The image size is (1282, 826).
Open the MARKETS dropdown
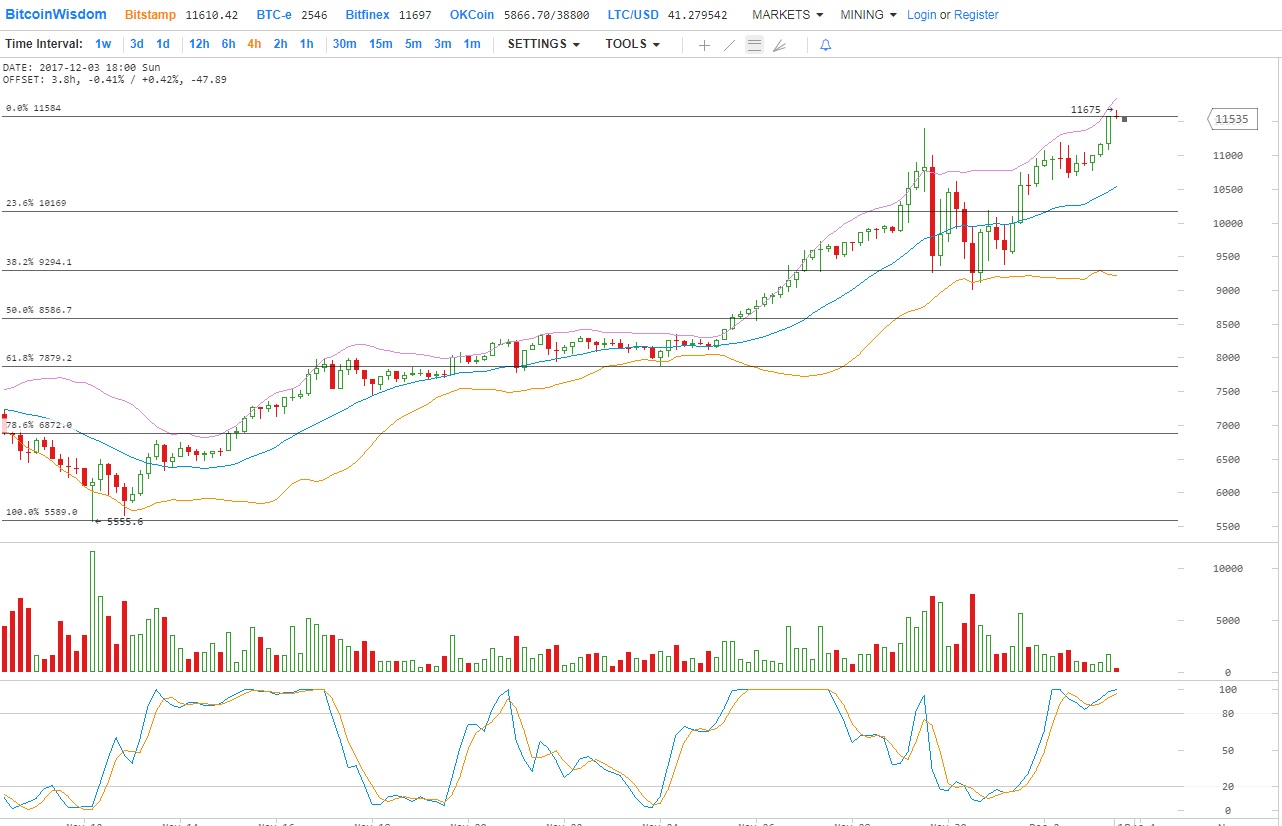(x=786, y=14)
